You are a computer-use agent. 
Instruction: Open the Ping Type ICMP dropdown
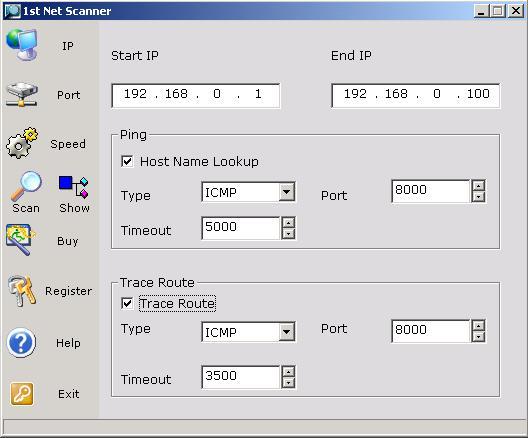[287, 192]
